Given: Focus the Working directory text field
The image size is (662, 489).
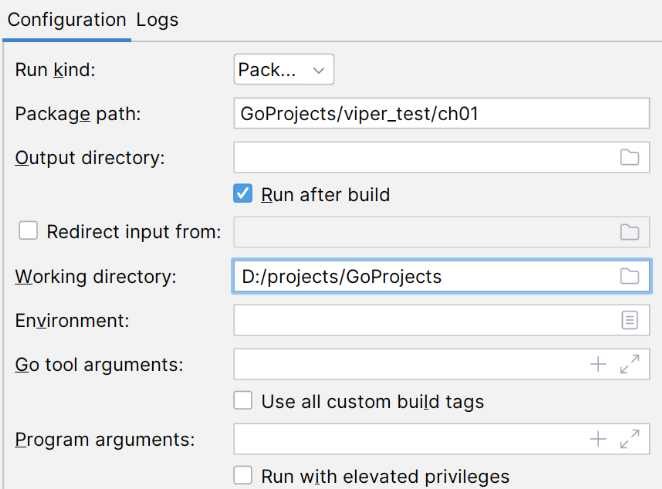Looking at the screenshot, I should click(x=425, y=277).
